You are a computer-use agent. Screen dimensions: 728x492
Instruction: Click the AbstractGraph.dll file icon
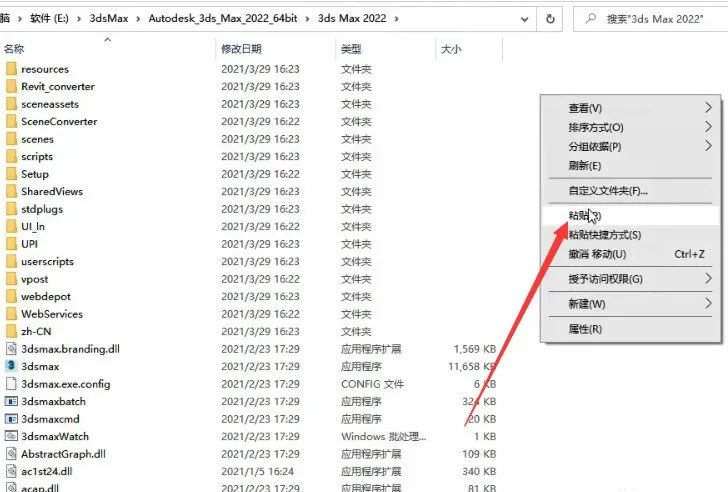pos(11,454)
